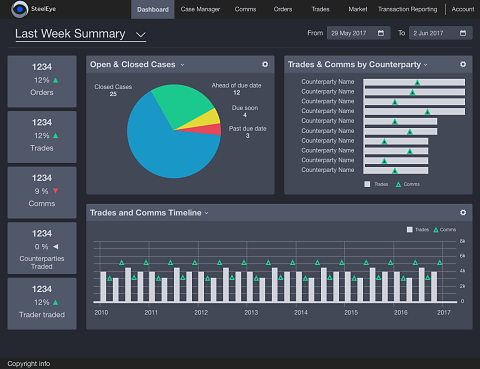Open the From date calendar icon
Image resolution: width=480 pixels, height=369 pixels.
pos(381,33)
